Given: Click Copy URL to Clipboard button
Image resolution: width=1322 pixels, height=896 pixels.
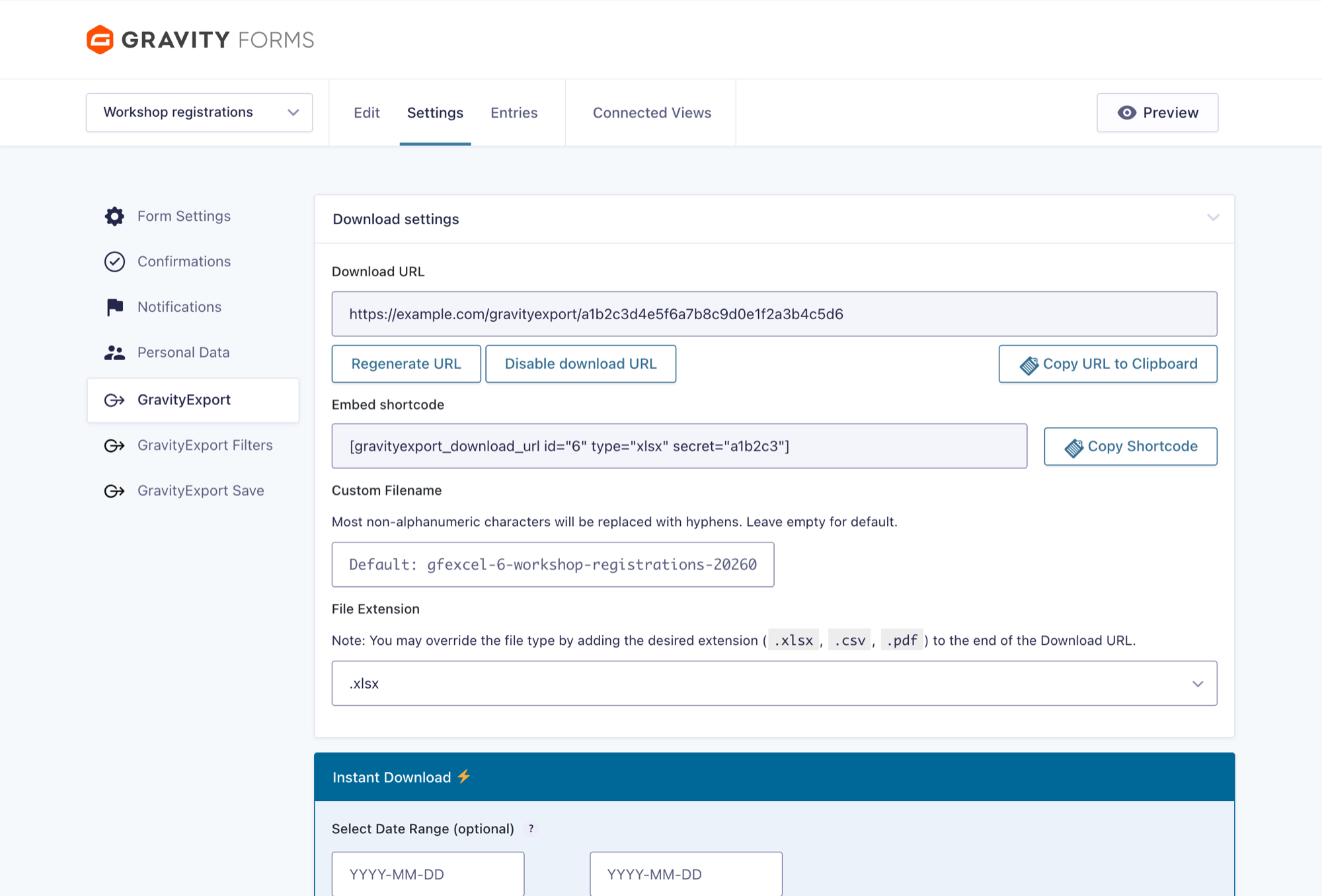Looking at the screenshot, I should pos(1108,364).
